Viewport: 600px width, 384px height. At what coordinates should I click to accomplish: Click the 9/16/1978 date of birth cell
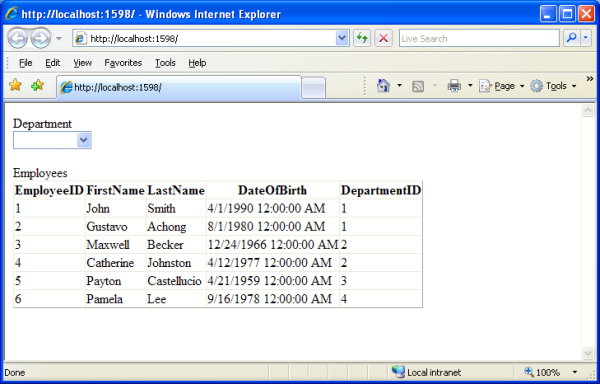[x=272, y=299]
